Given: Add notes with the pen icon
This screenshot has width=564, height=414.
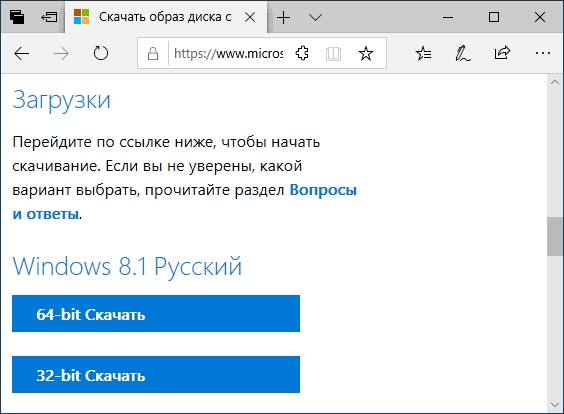Looking at the screenshot, I should (463, 54).
